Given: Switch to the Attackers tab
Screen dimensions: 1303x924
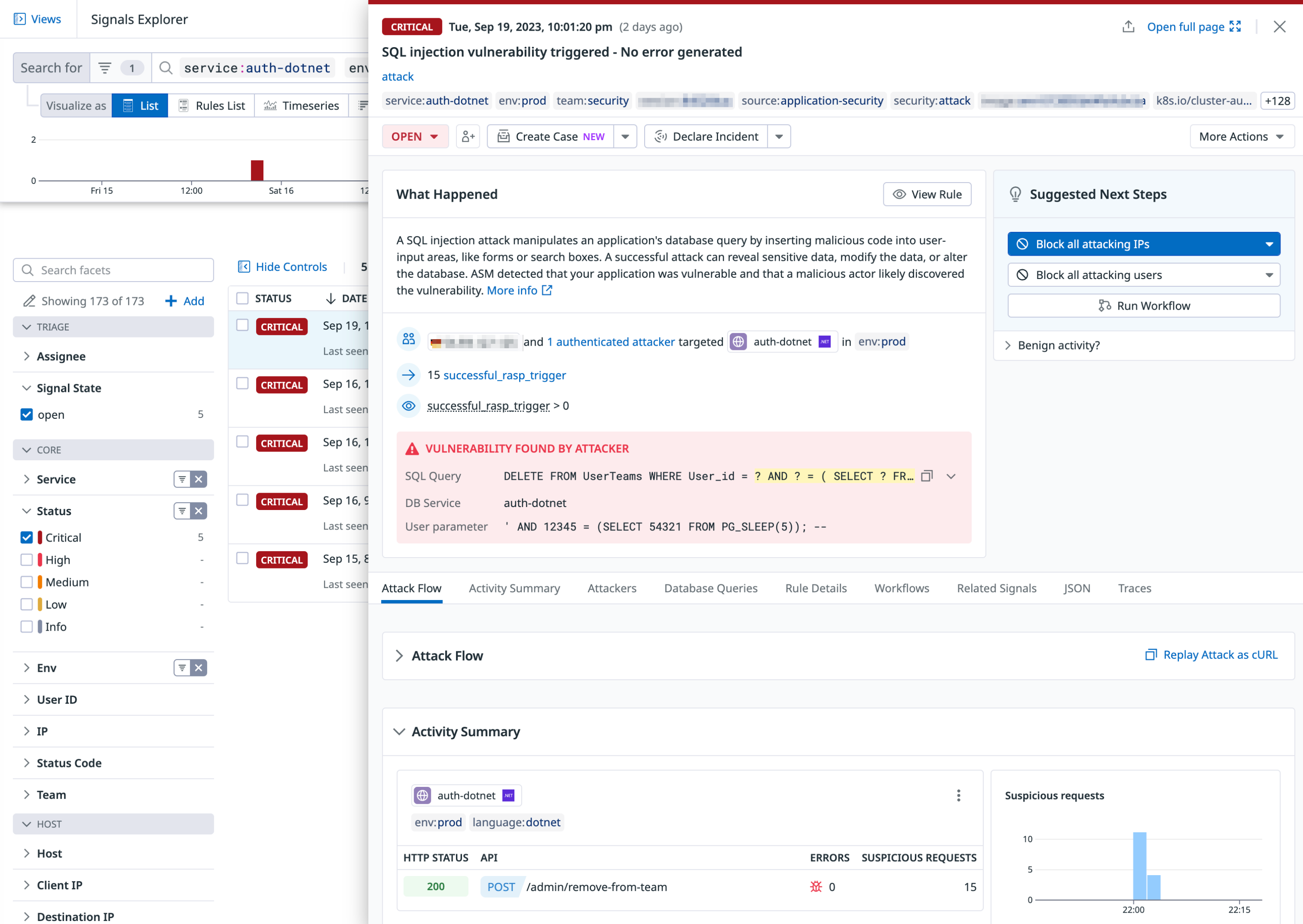Looking at the screenshot, I should tap(612, 588).
